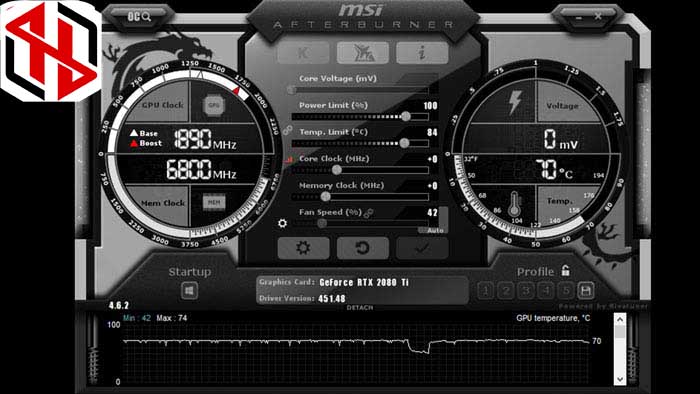Viewport: 700px width, 394px height.
Task: Click the Kombustor K button
Action: point(304,54)
